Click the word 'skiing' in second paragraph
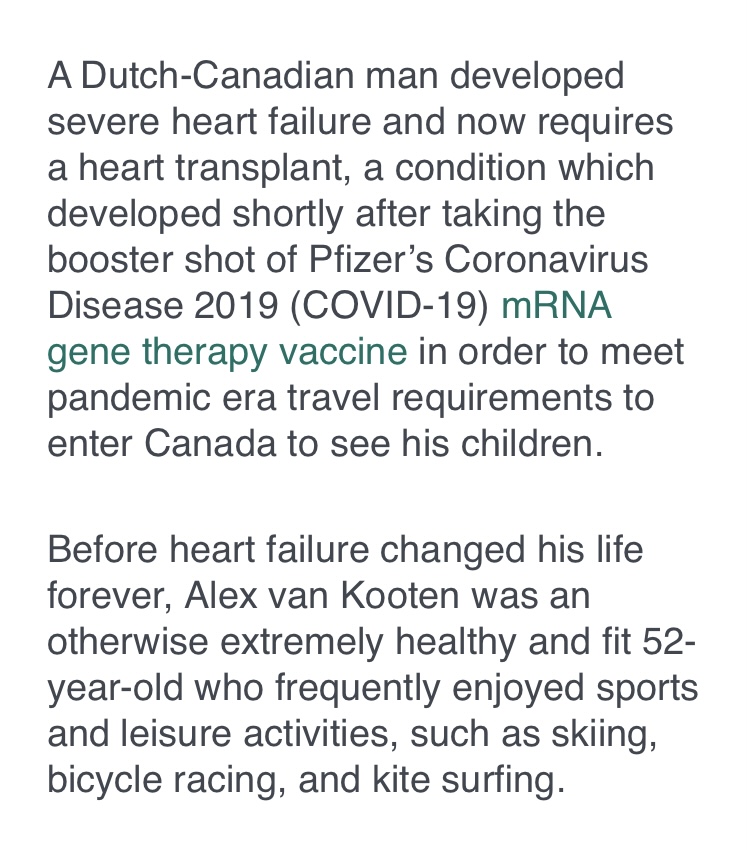The width and height of the screenshot is (749, 850). pos(601,735)
